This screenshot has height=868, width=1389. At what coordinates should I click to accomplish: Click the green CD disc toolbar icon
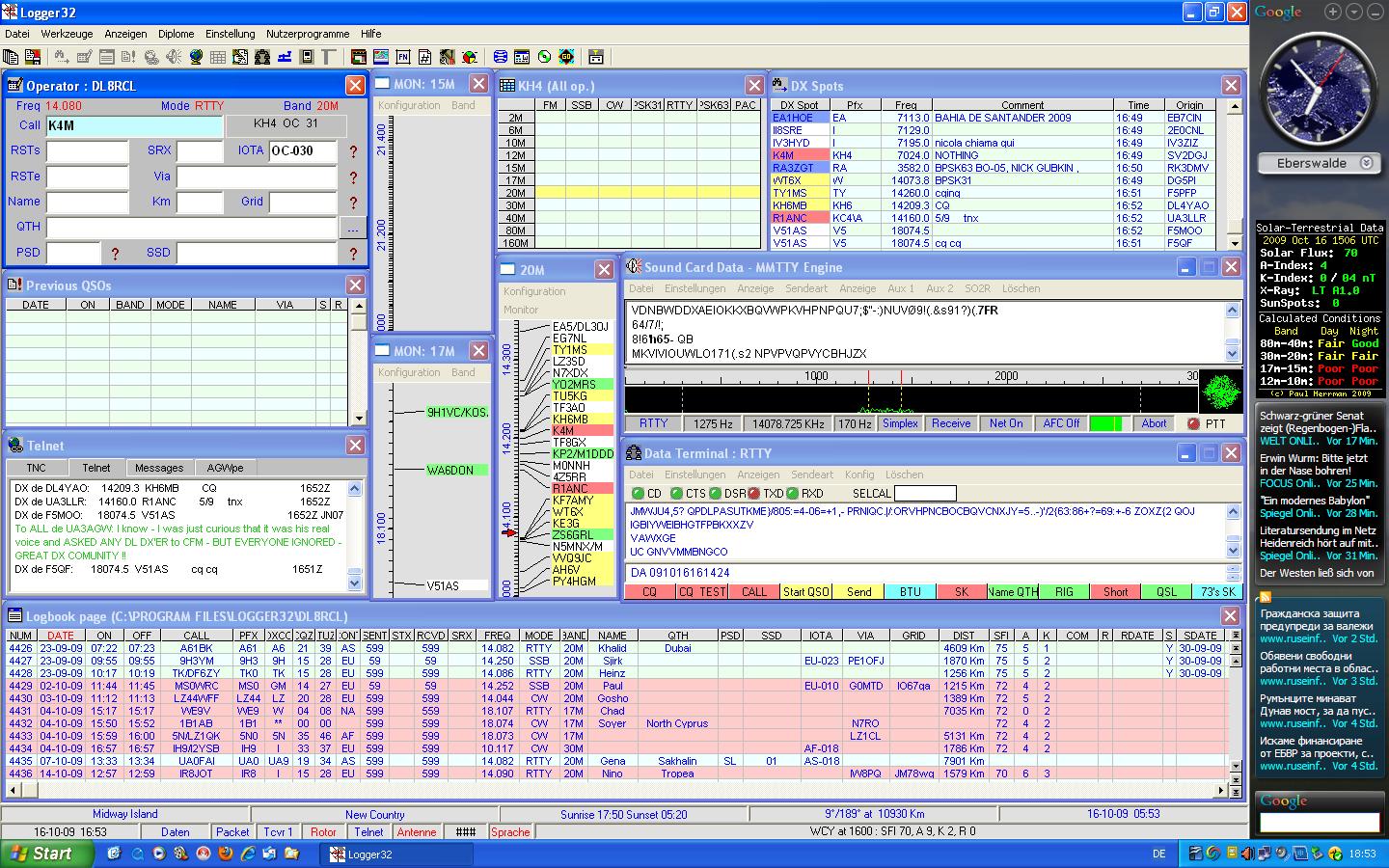click(x=544, y=57)
